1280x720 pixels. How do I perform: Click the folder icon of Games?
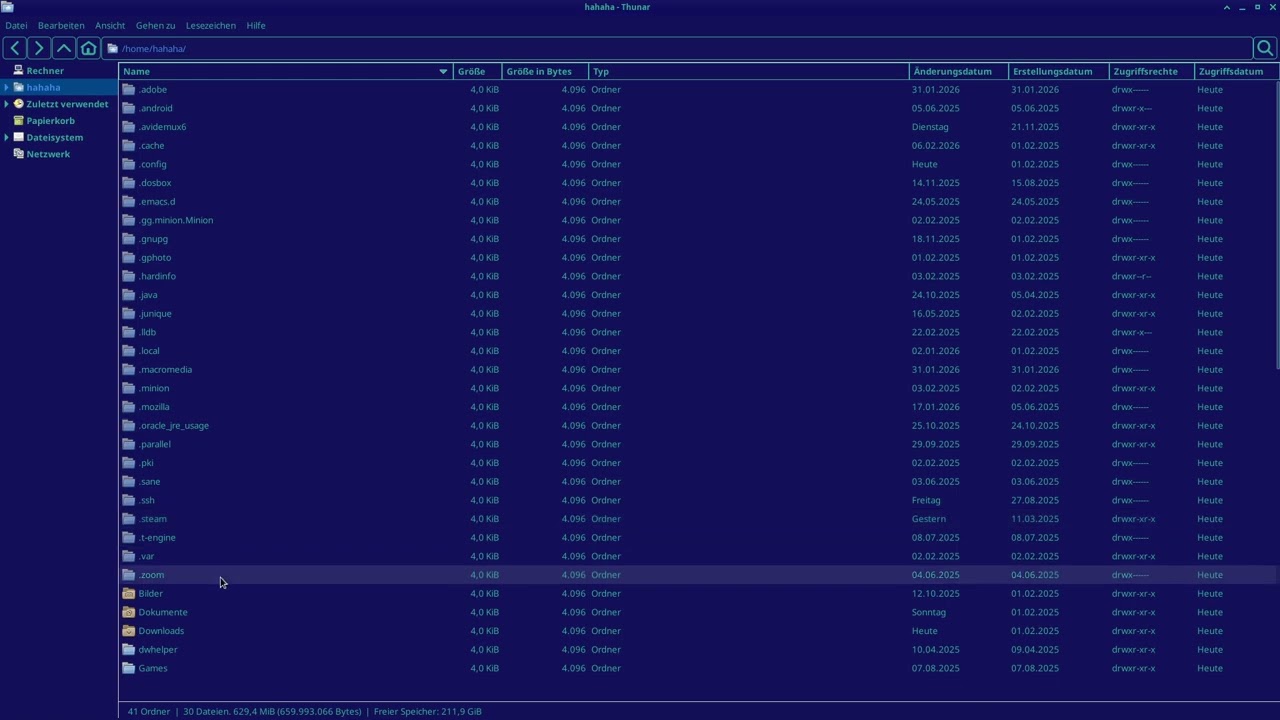click(x=128, y=668)
